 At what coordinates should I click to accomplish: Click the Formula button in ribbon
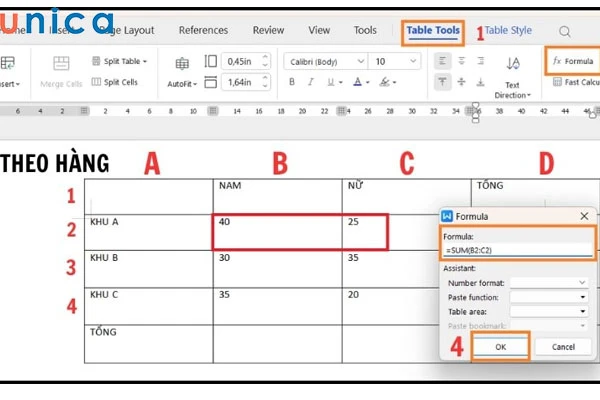coord(573,61)
